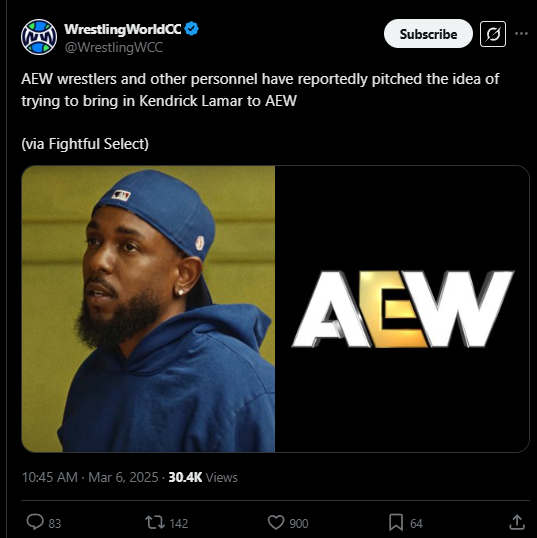Open the reply comment icon

tap(35, 523)
